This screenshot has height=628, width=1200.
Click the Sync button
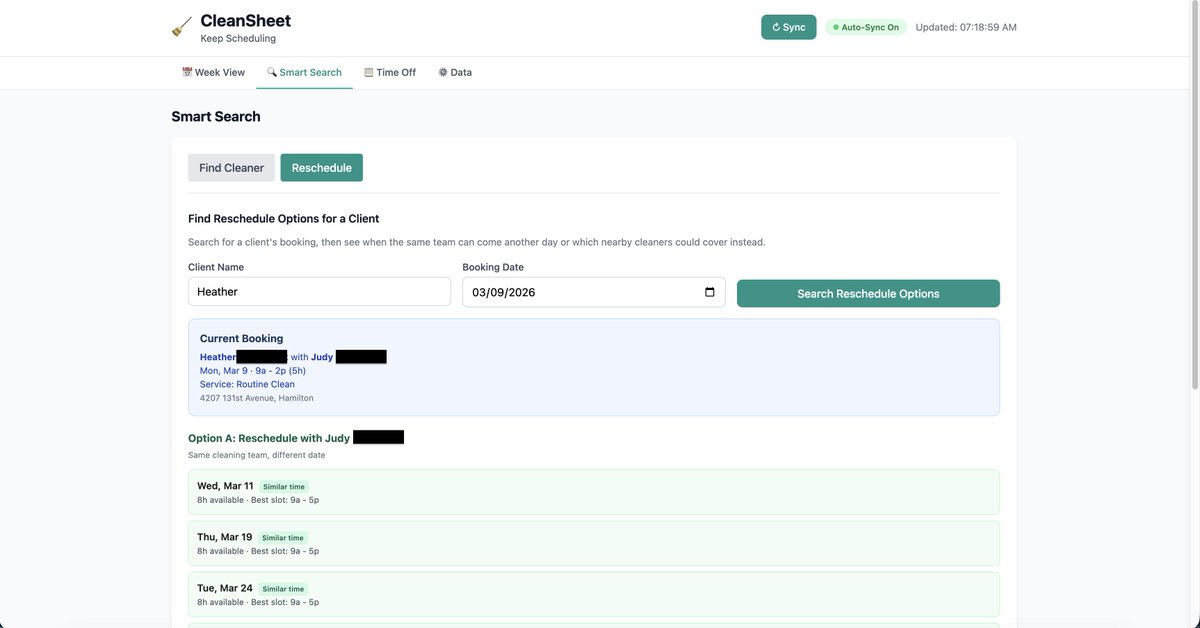[x=788, y=27]
